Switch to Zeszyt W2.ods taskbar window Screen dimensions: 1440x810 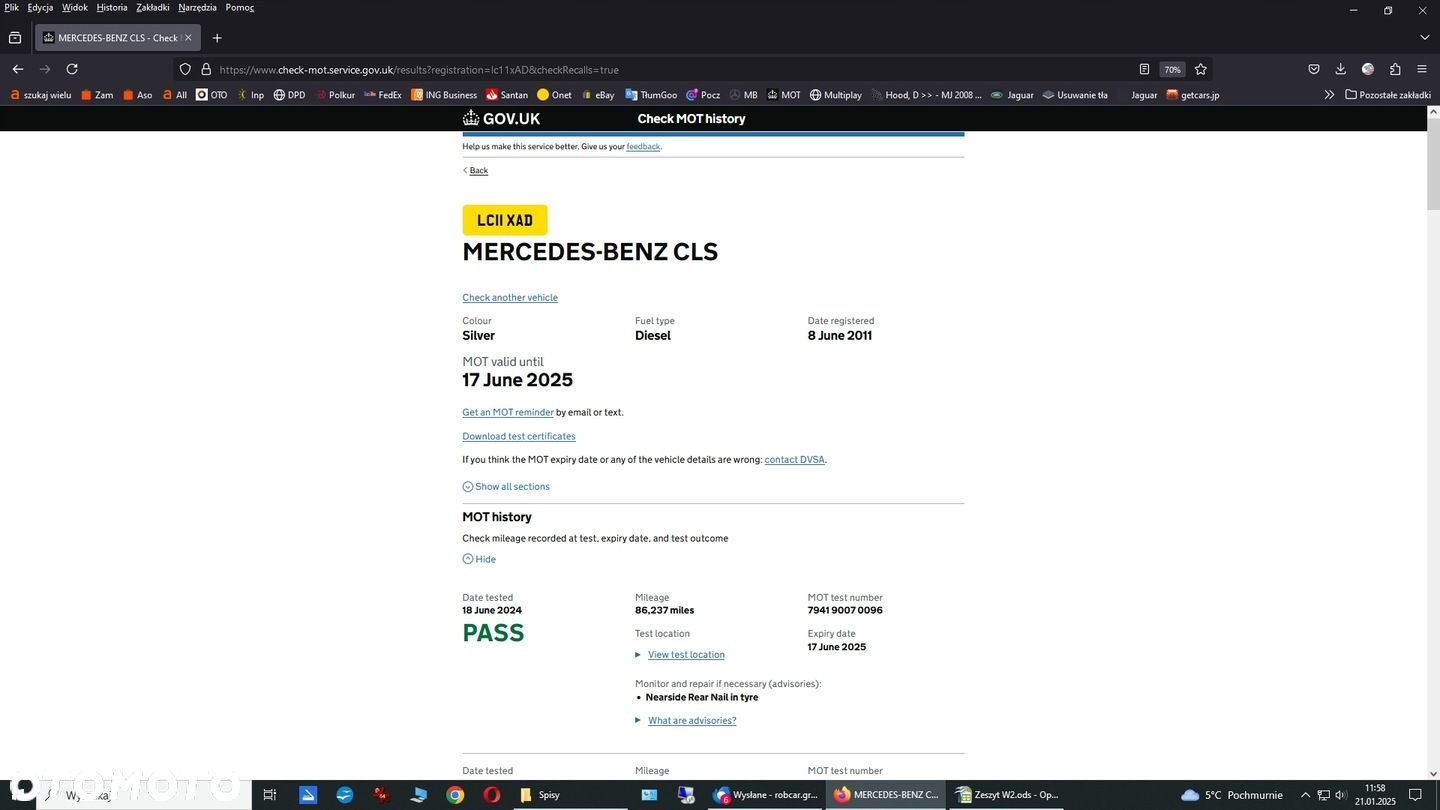pos(1006,795)
